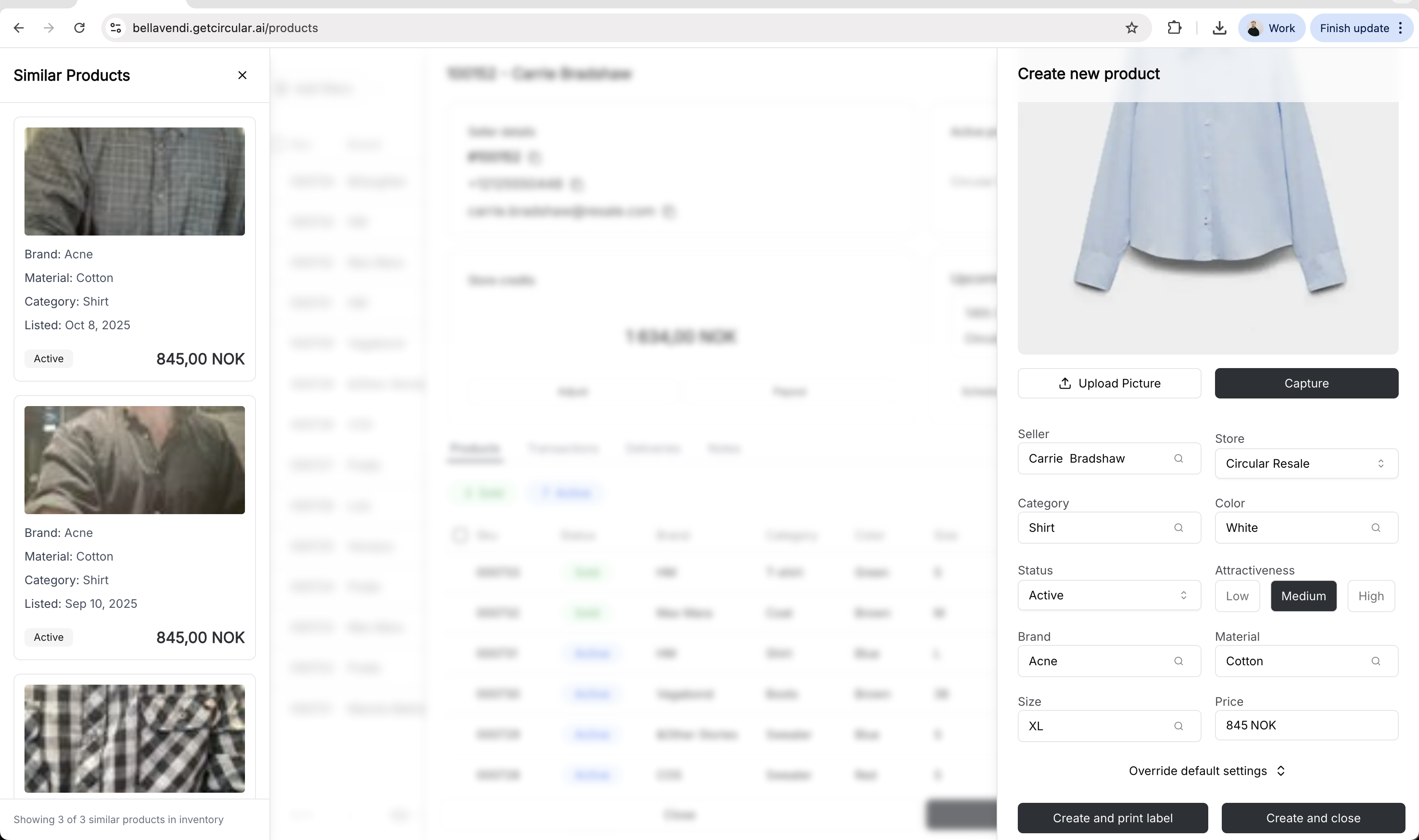Set attractiveness to High

point(1370,596)
